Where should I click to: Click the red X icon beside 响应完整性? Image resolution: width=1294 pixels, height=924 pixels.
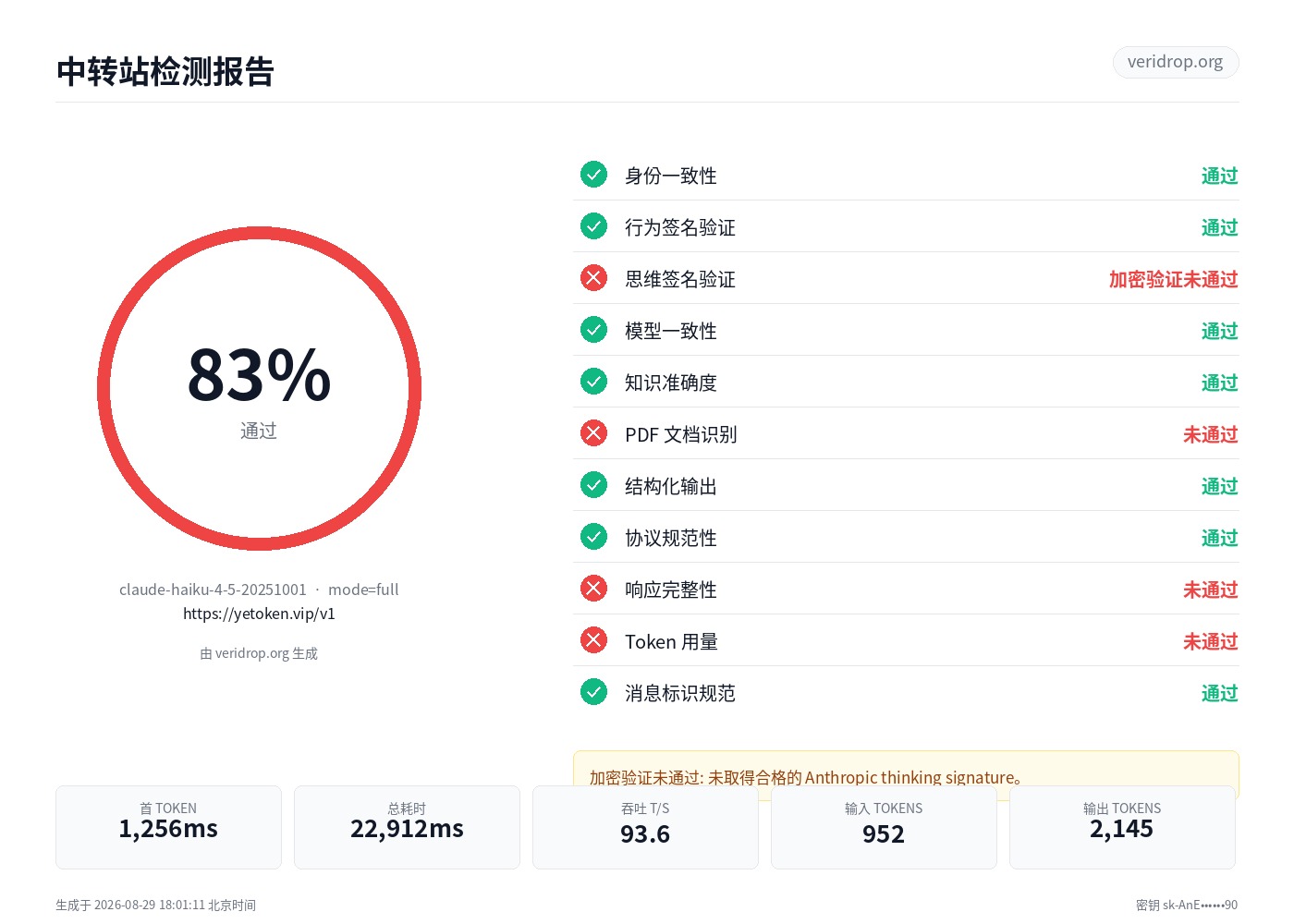pyautogui.click(x=593, y=588)
